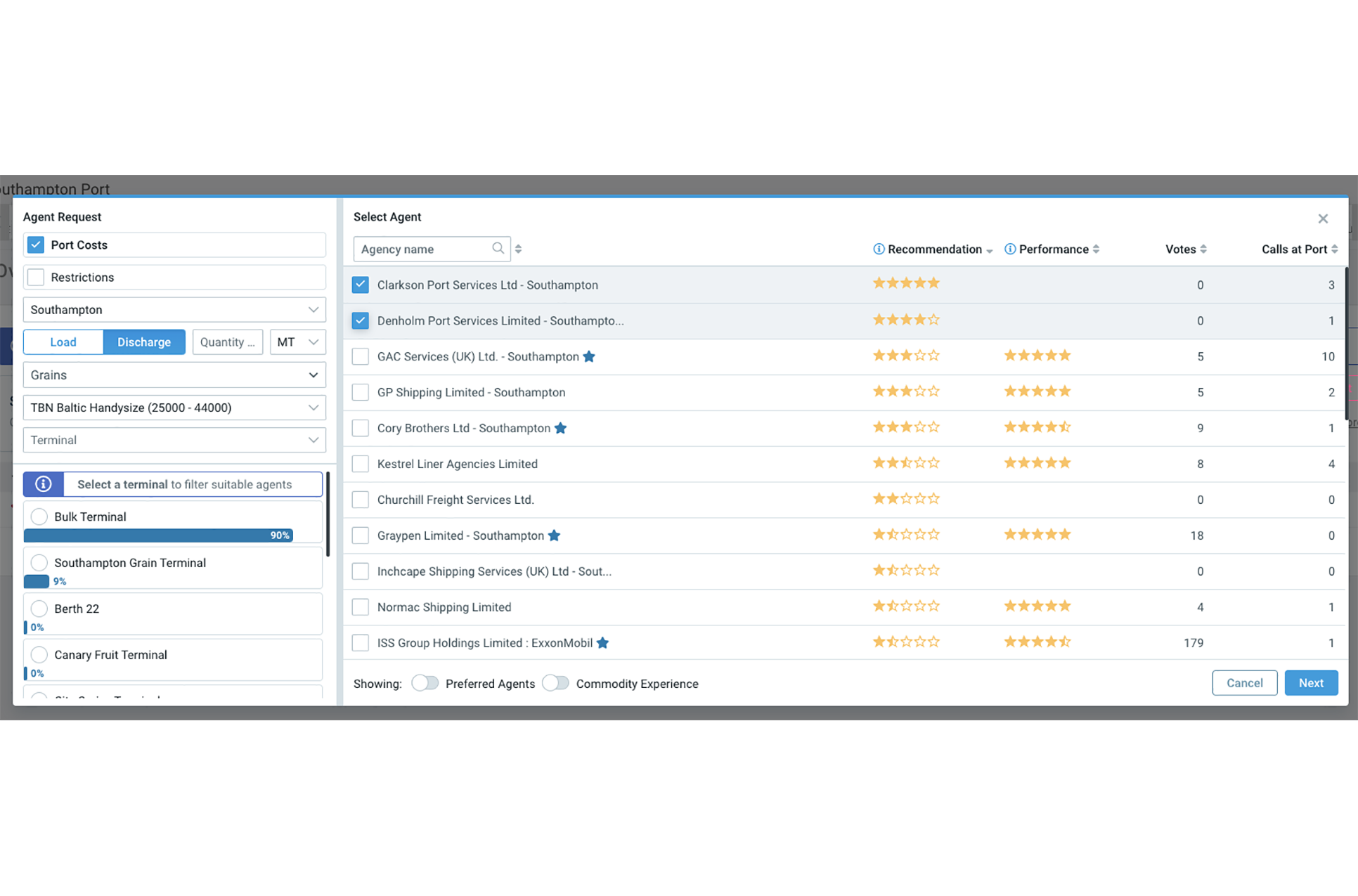Click agent list vertical scrollbar

tap(1347, 344)
